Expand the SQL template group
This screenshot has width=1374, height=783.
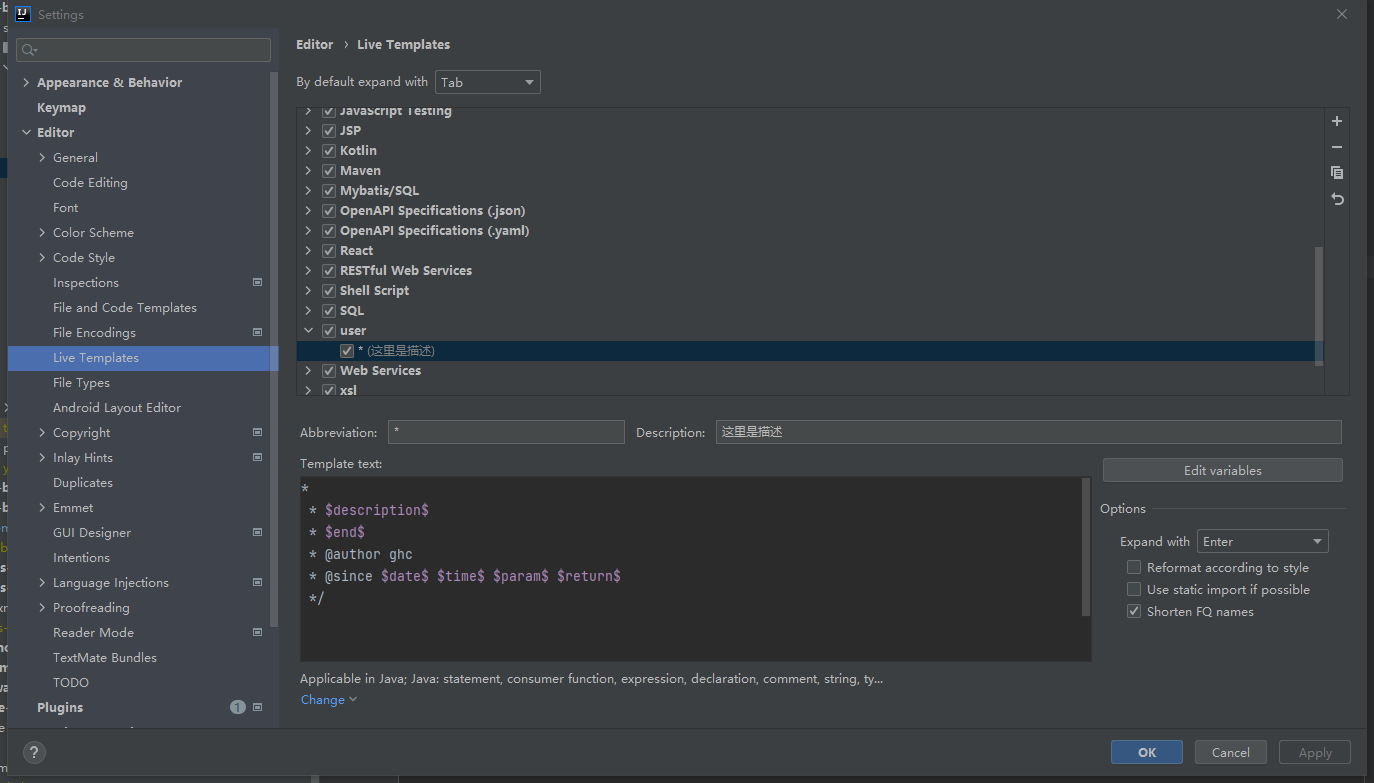pyautogui.click(x=309, y=311)
